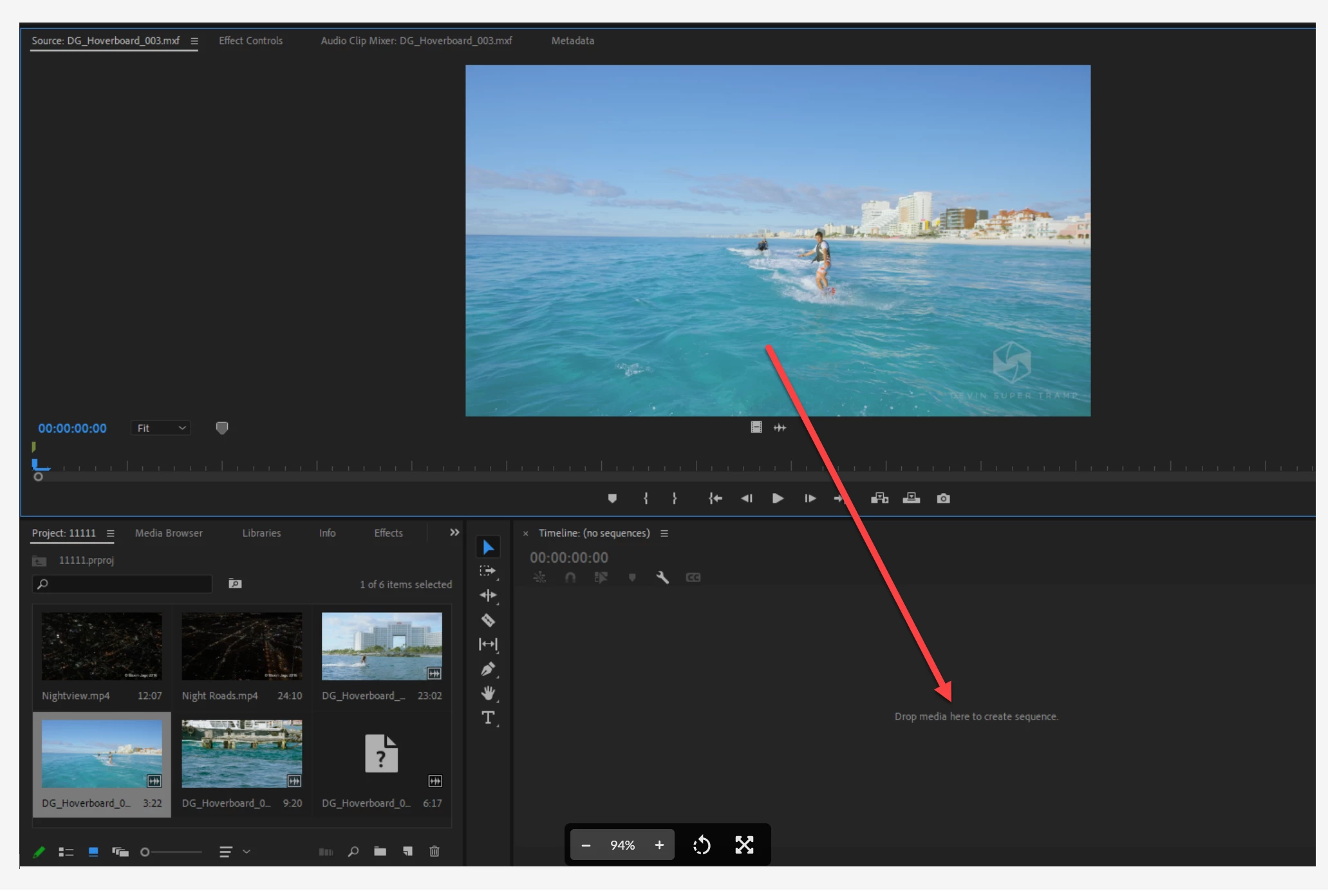Click Export Frame camera icon
Image resolution: width=1328 pixels, height=896 pixels.
click(943, 498)
